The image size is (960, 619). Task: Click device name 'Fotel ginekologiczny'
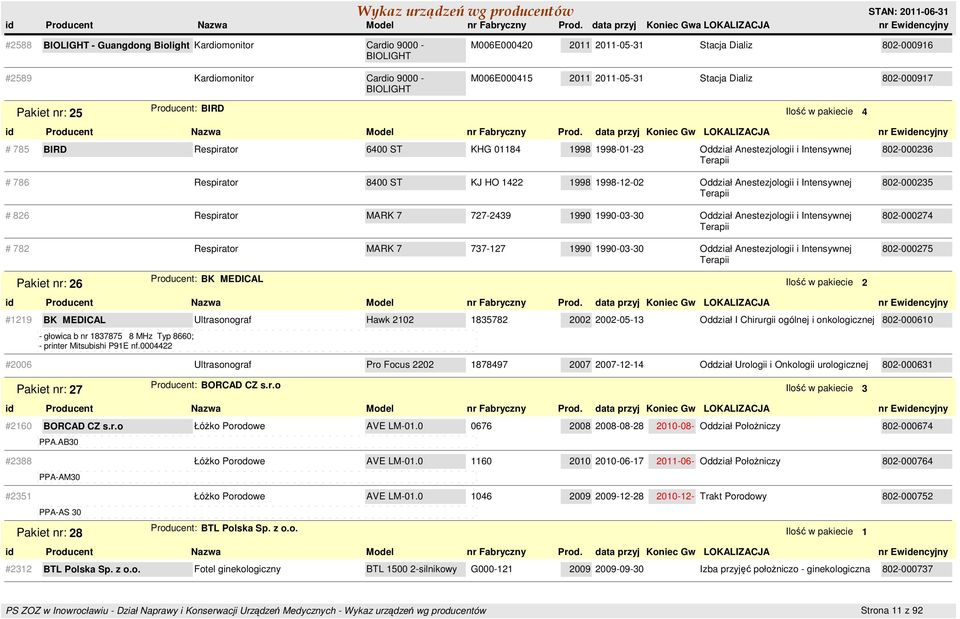[237, 569]
